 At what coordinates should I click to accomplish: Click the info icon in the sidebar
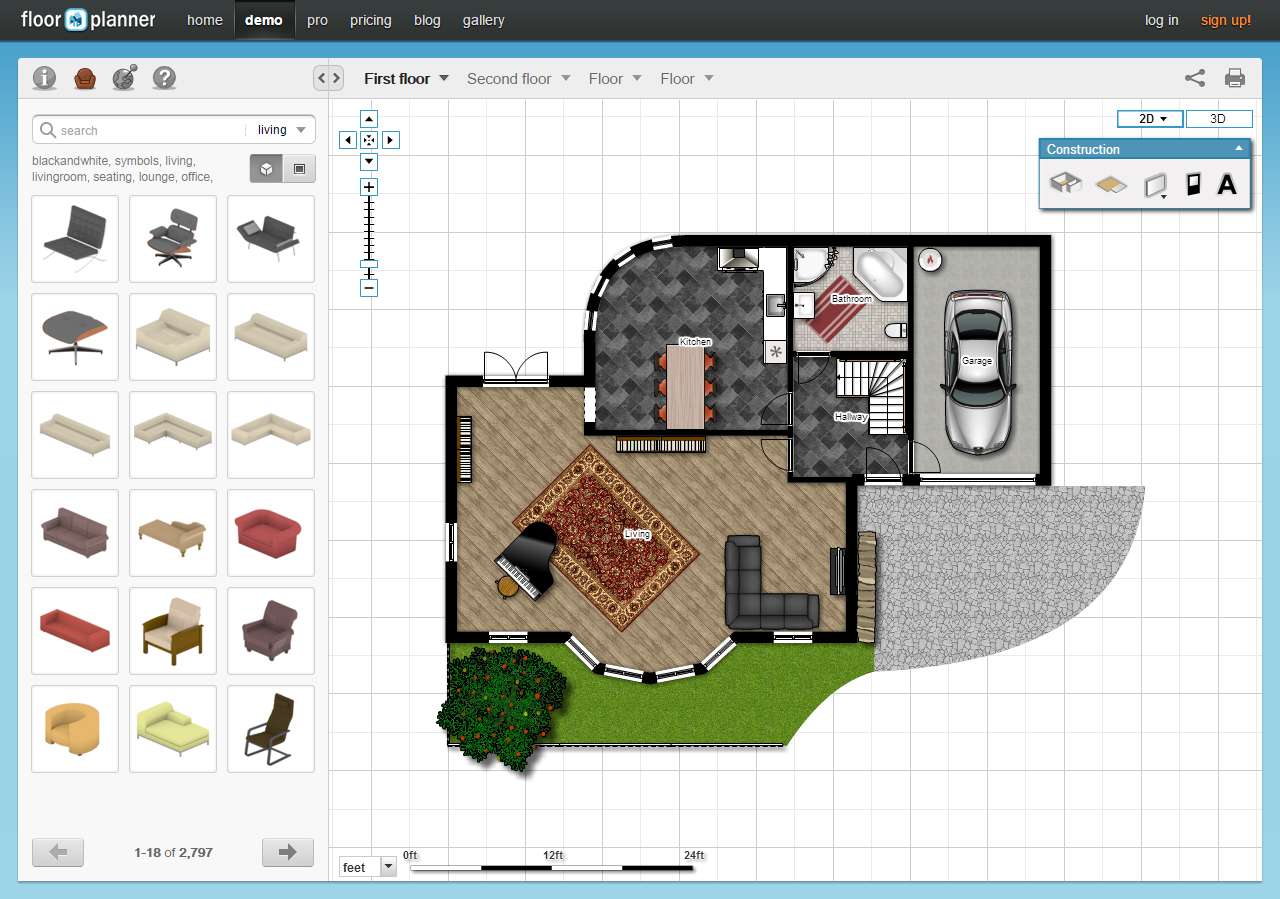pyautogui.click(x=44, y=77)
